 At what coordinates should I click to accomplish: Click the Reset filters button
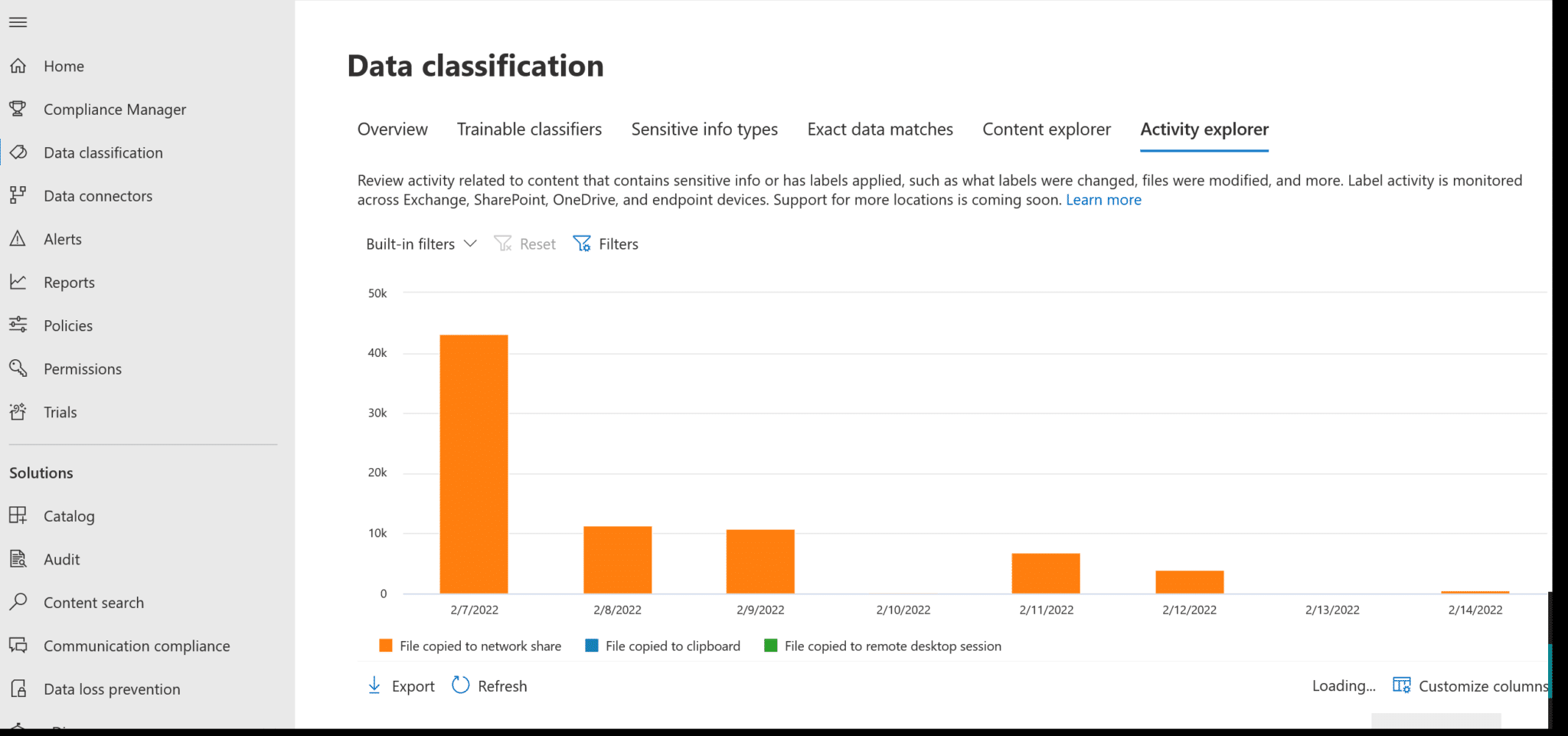pos(525,244)
